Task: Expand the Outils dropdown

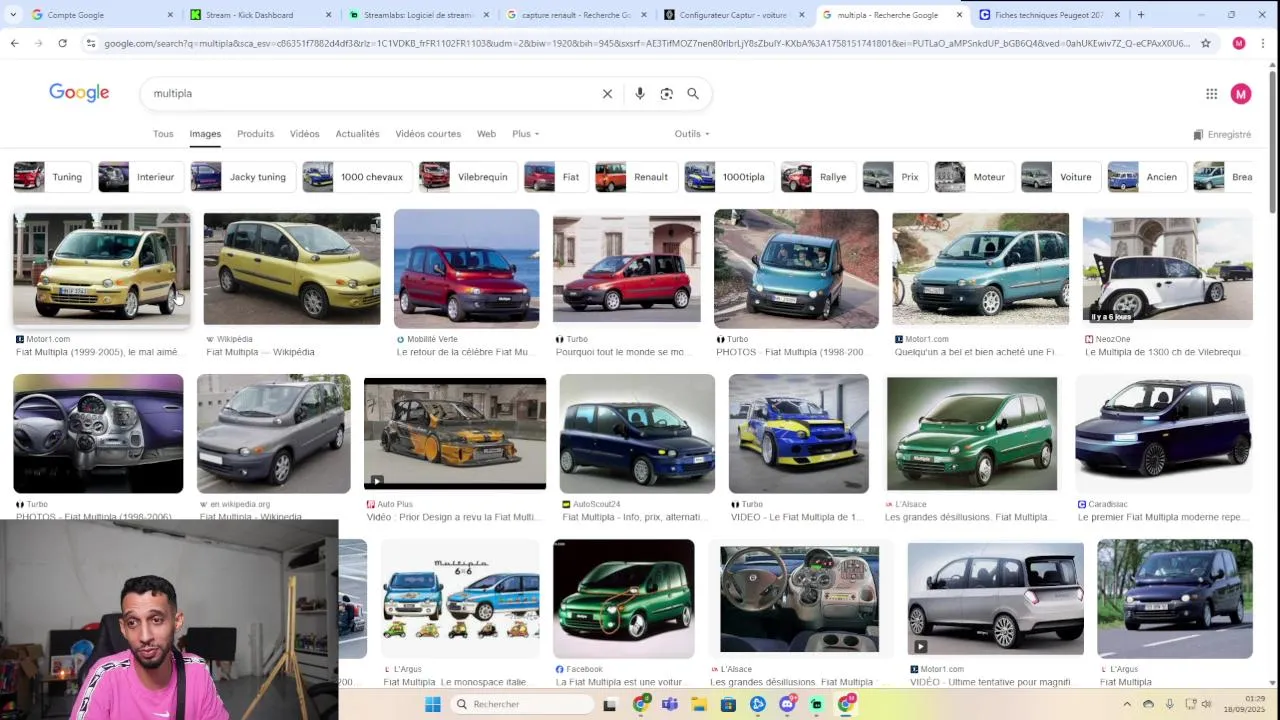Action: pyautogui.click(x=691, y=133)
